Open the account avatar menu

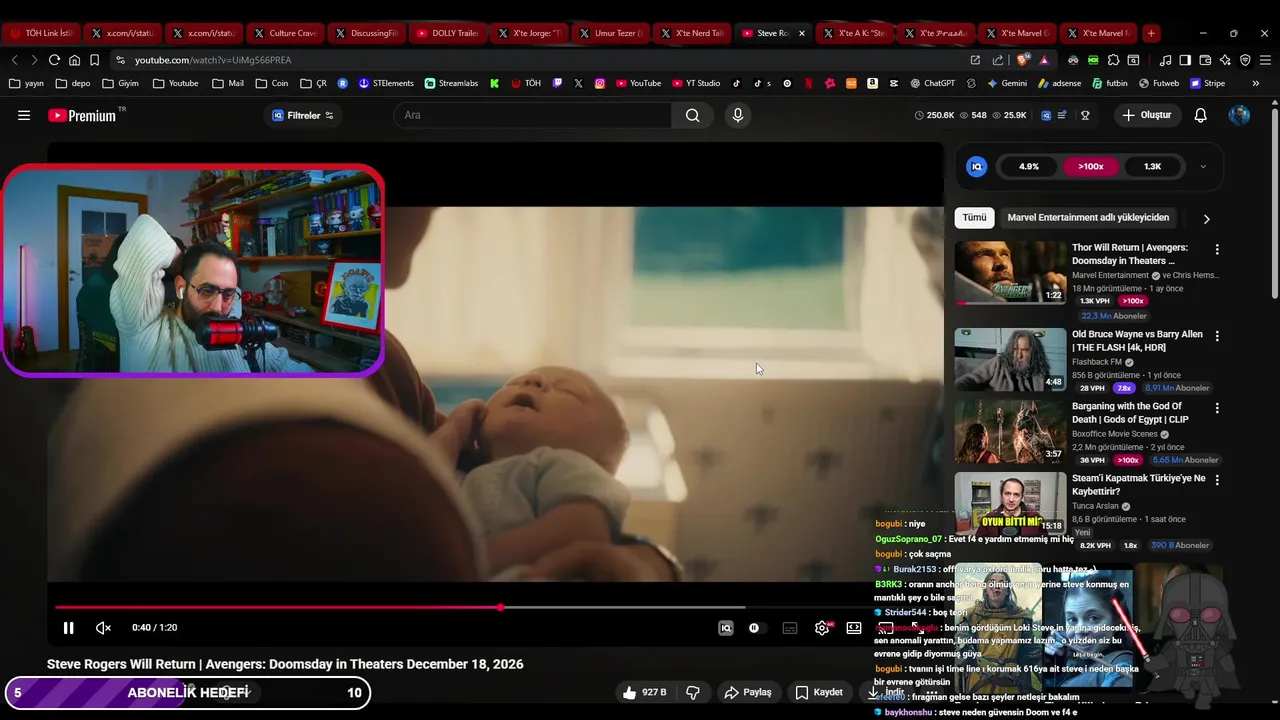pyautogui.click(x=1239, y=115)
